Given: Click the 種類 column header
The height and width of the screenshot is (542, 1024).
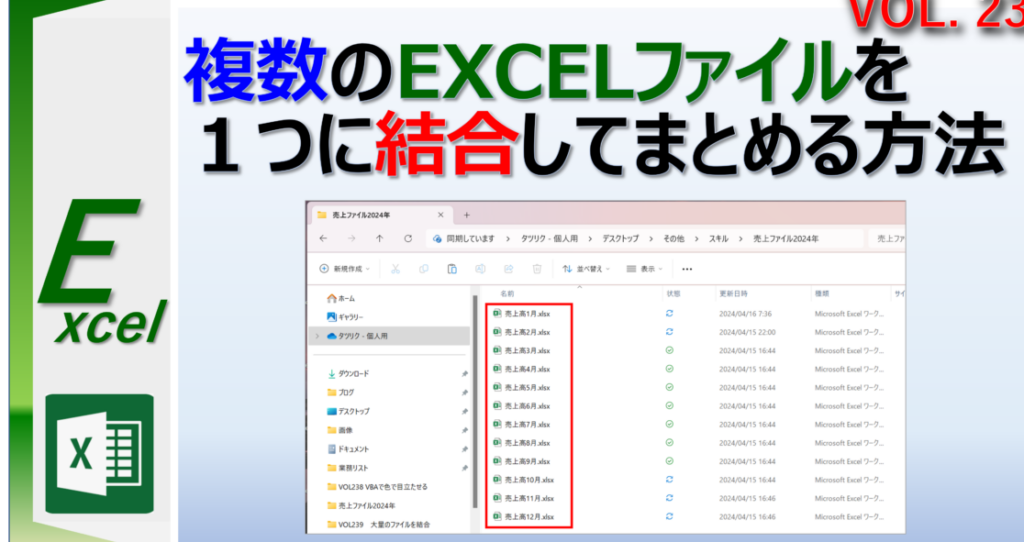Looking at the screenshot, I should [x=822, y=294].
